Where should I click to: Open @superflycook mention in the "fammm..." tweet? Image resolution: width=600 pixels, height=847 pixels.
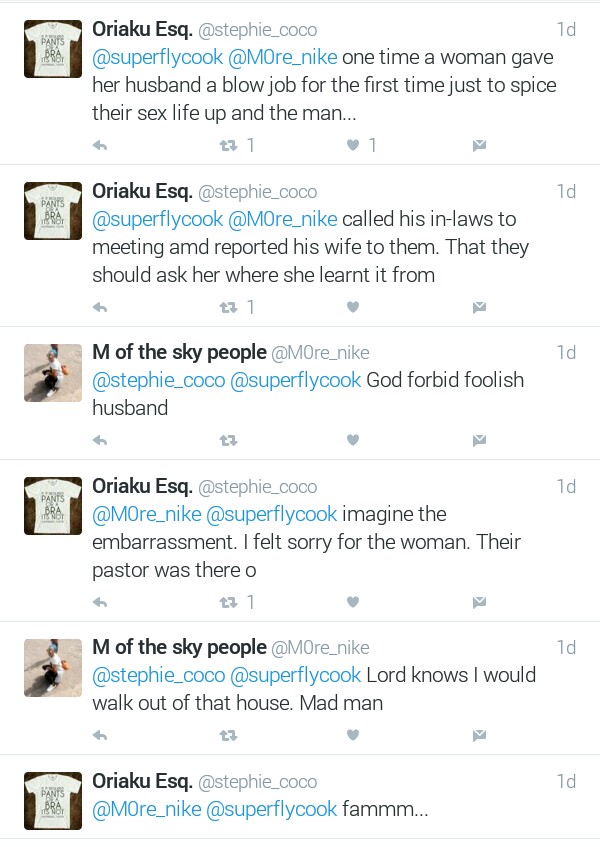click(x=271, y=808)
